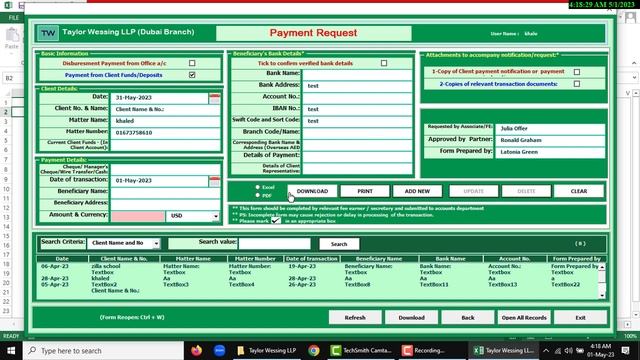Click the Refresh button

355,318
